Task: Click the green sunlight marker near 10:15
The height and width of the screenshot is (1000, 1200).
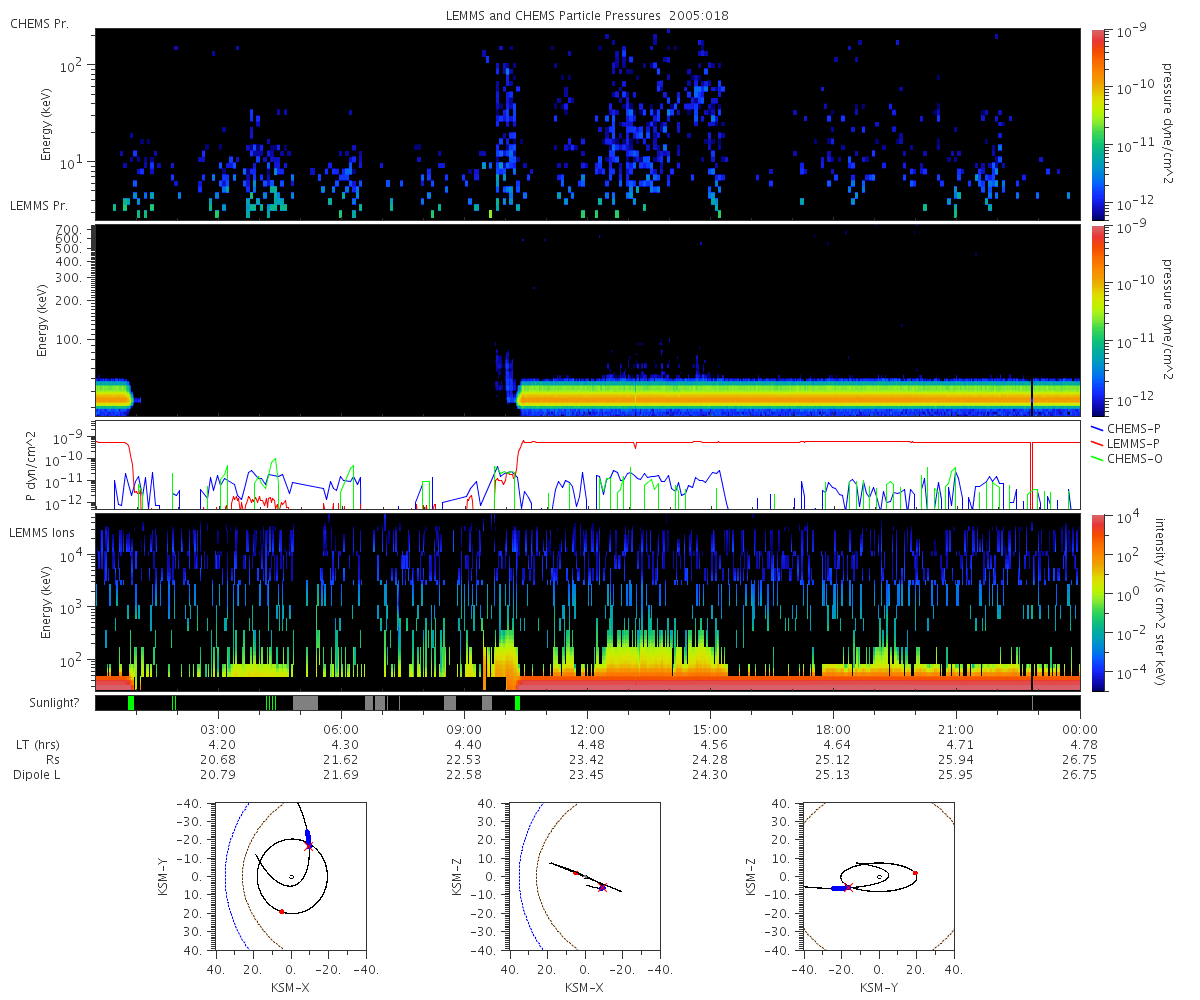Action: click(x=518, y=703)
